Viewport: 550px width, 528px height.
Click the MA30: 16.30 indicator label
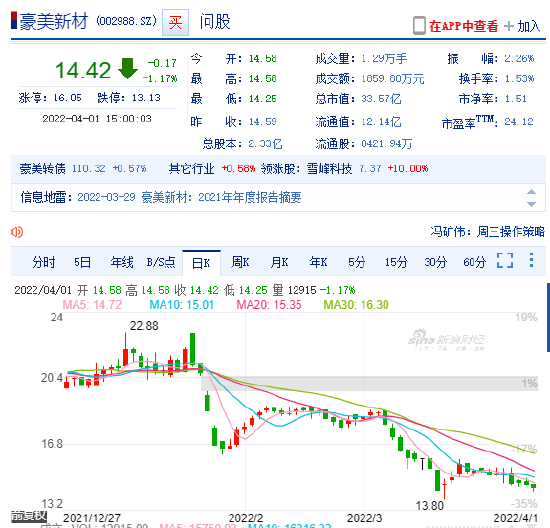click(x=356, y=305)
